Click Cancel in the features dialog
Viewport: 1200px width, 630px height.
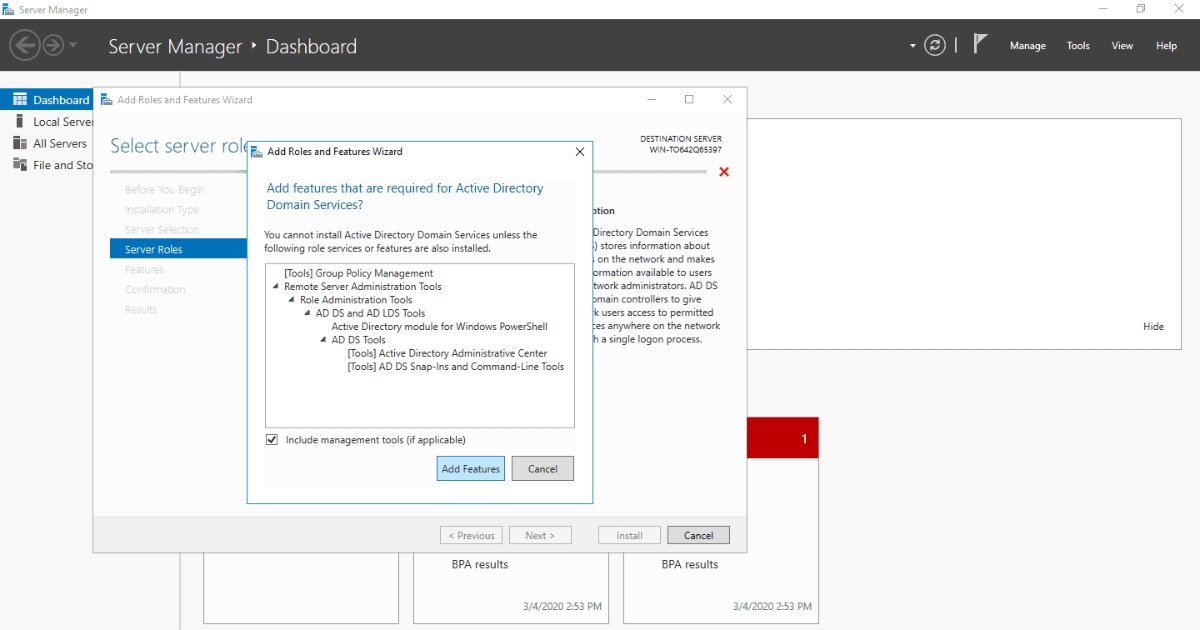(x=543, y=469)
